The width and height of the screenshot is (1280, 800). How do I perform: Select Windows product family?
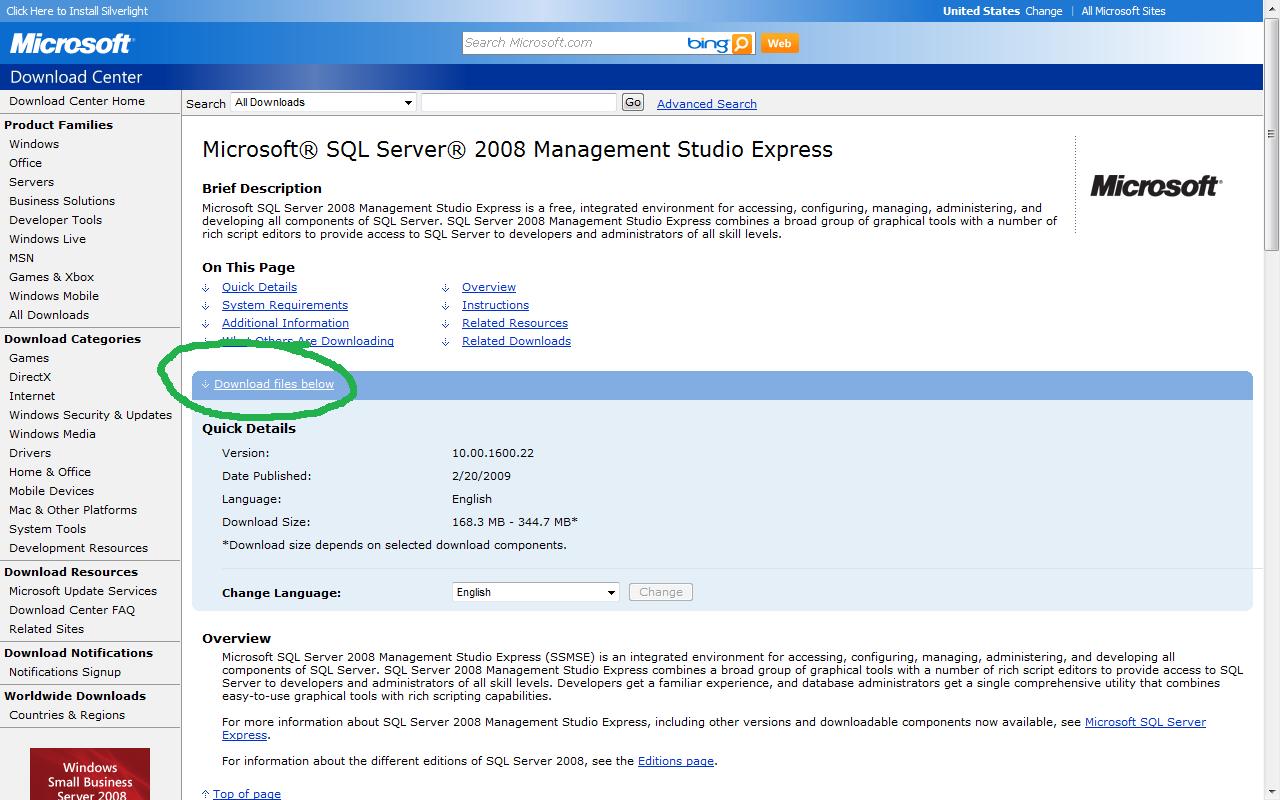(34, 144)
